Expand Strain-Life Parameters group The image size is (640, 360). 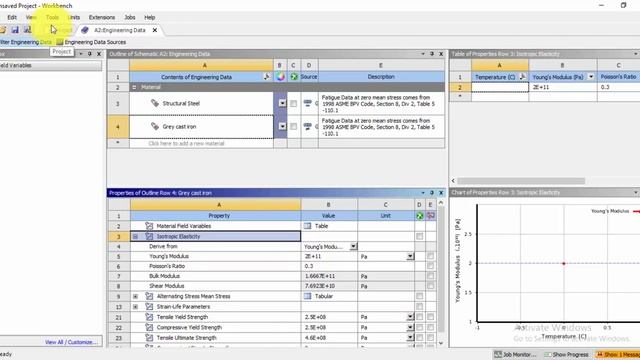[135, 307]
